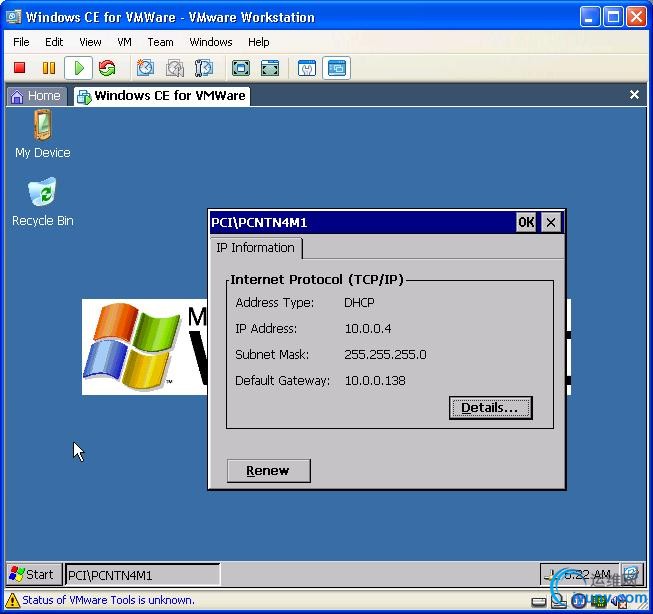Click OK in the PCI\PCNTN4M1 dialog
Image resolution: width=653 pixels, height=614 pixels.
[526, 222]
